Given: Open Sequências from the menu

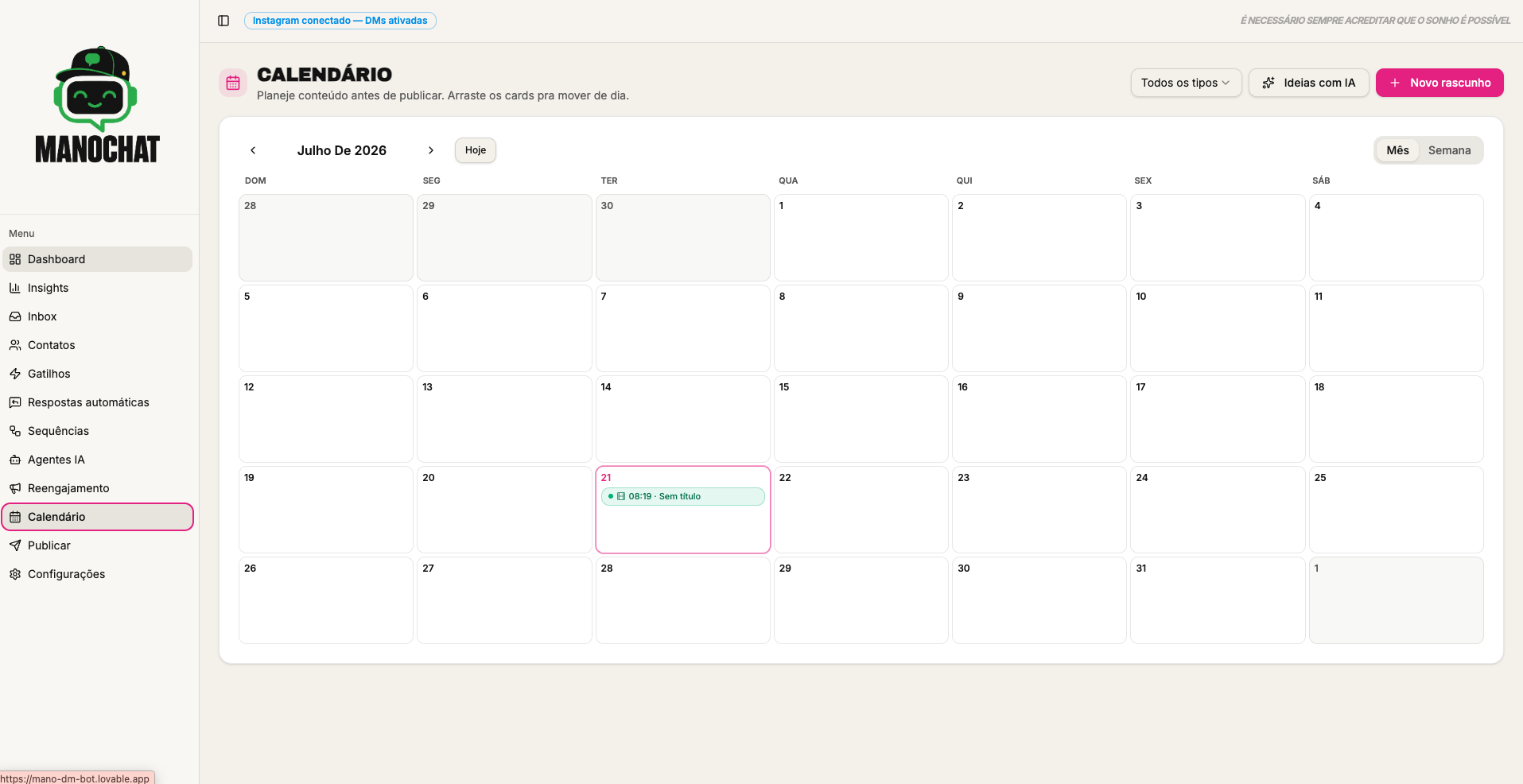Looking at the screenshot, I should click(97, 431).
